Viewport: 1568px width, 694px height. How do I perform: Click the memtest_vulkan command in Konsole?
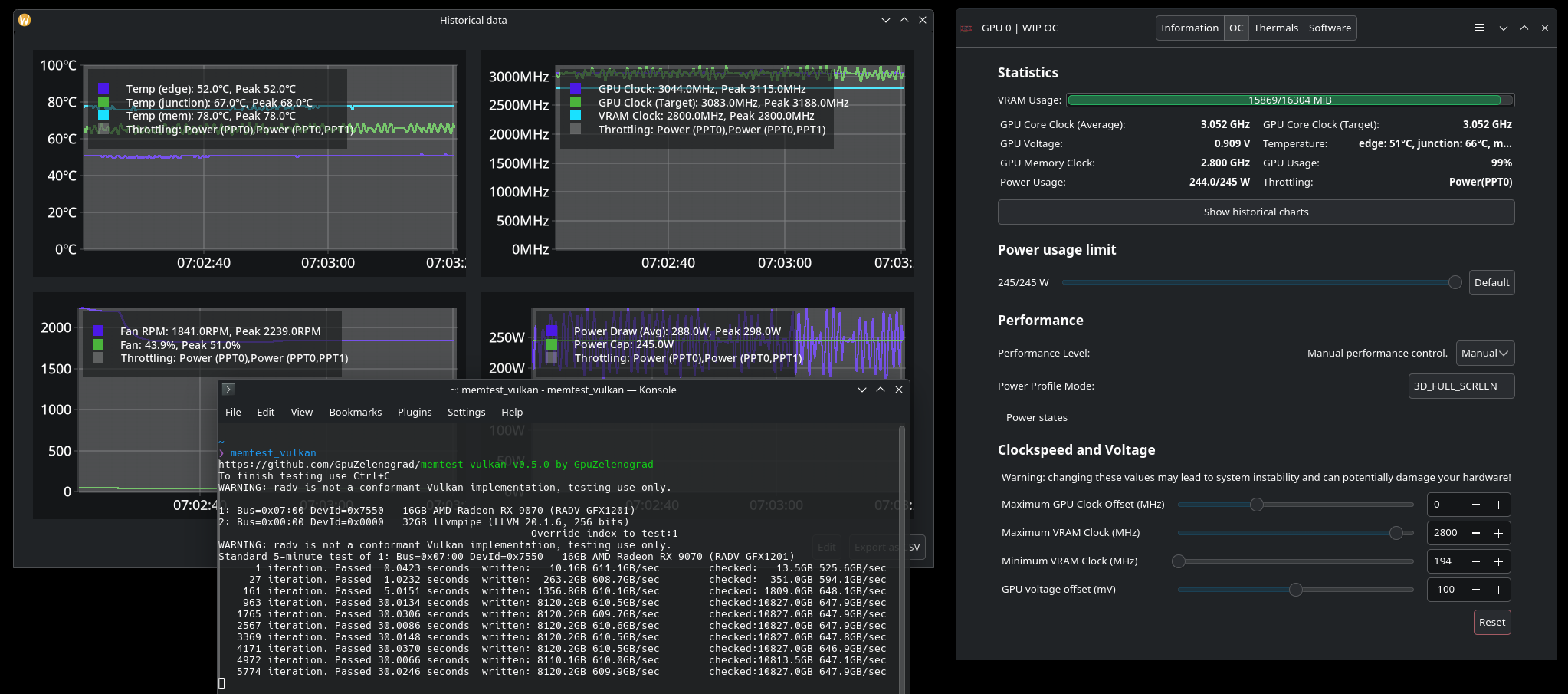pos(273,453)
